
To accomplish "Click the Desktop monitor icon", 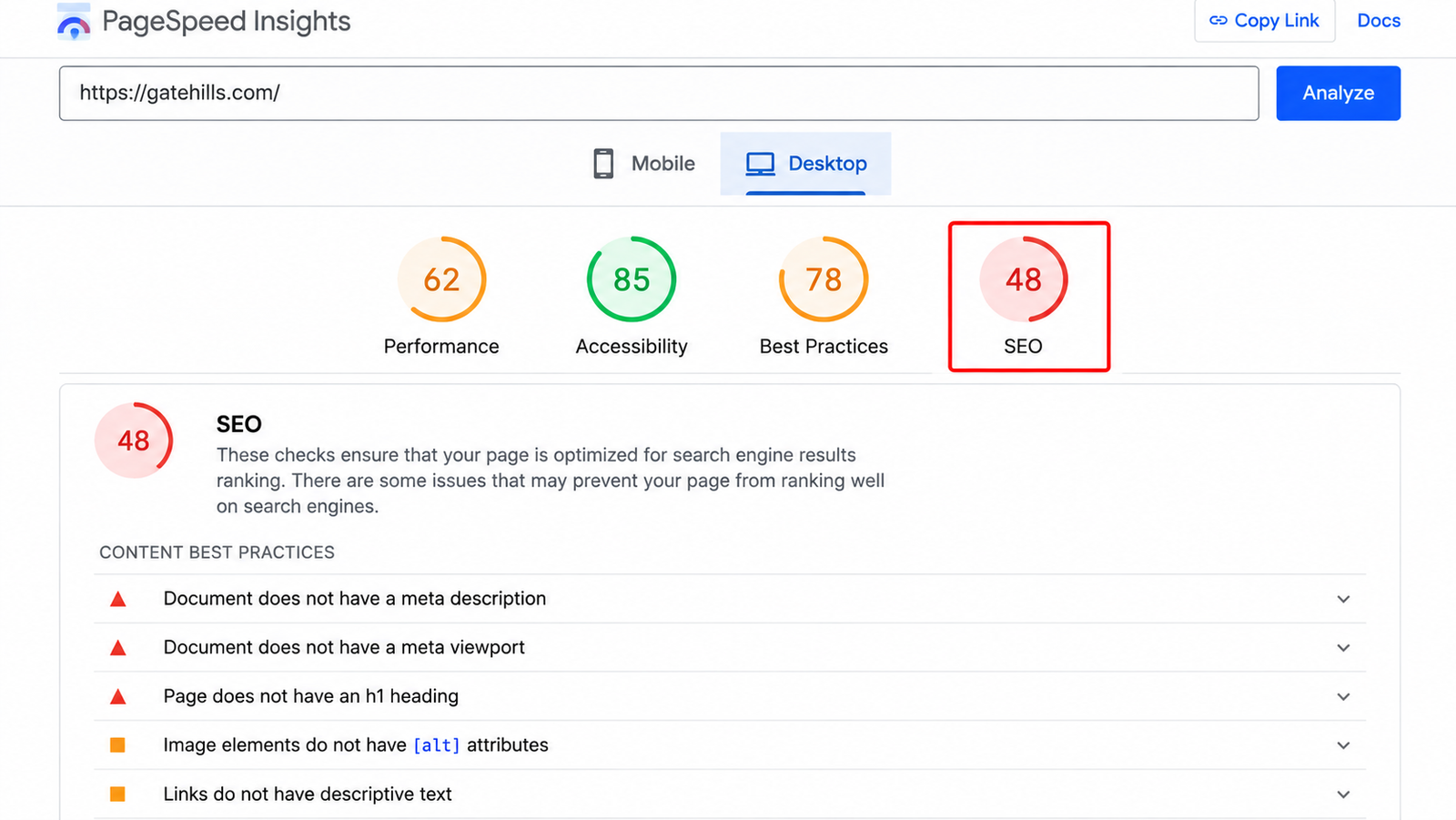I will click(x=760, y=164).
